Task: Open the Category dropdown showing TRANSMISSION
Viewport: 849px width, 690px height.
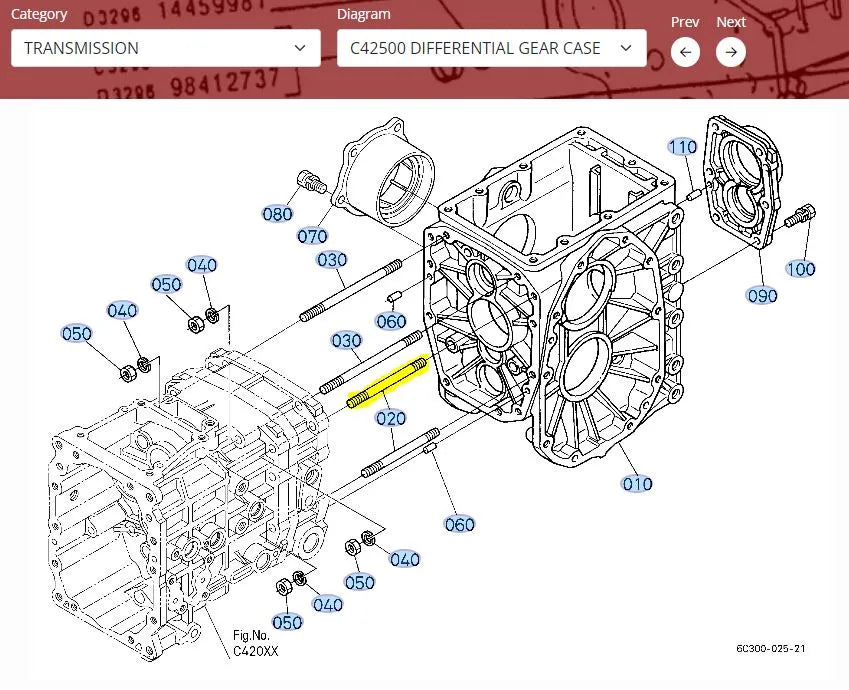Action: 166,48
